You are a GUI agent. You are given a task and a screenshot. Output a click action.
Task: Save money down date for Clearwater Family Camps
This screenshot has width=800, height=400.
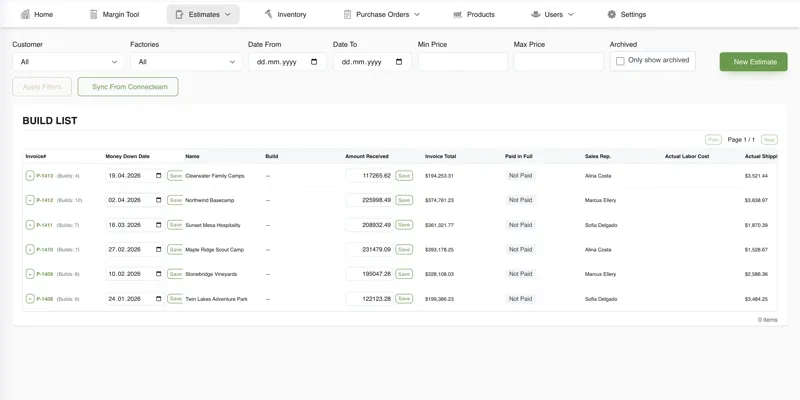coord(175,176)
